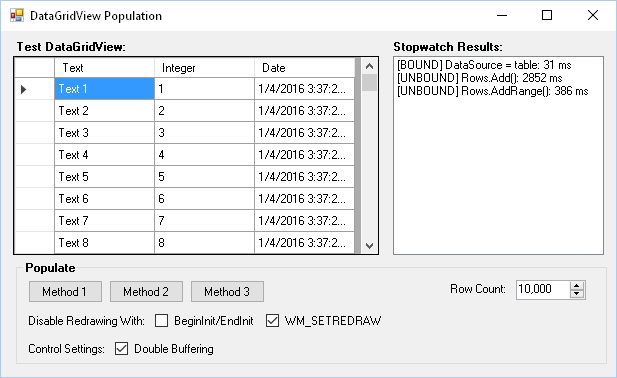
Task: Click the grid's top-left select-all header cell
Action: click(34, 68)
